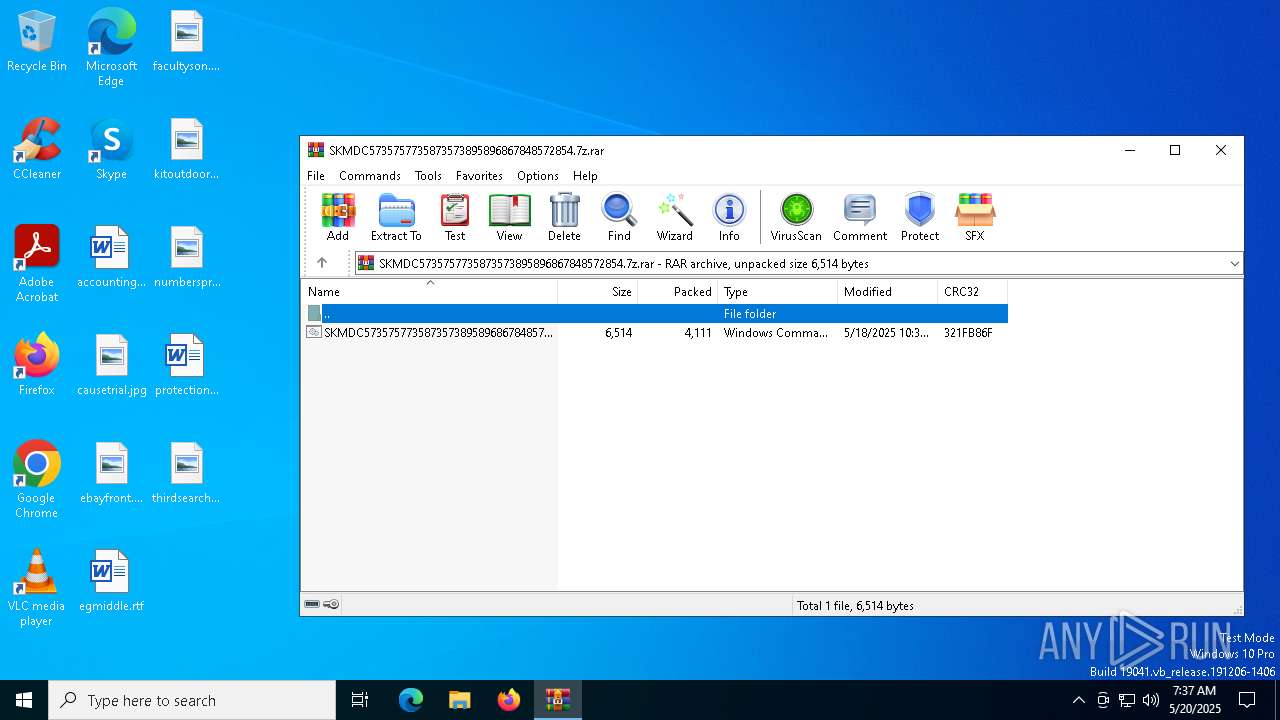Screen dimensions: 1280x720
Task: Run the Test archive tool
Action: (x=455, y=217)
